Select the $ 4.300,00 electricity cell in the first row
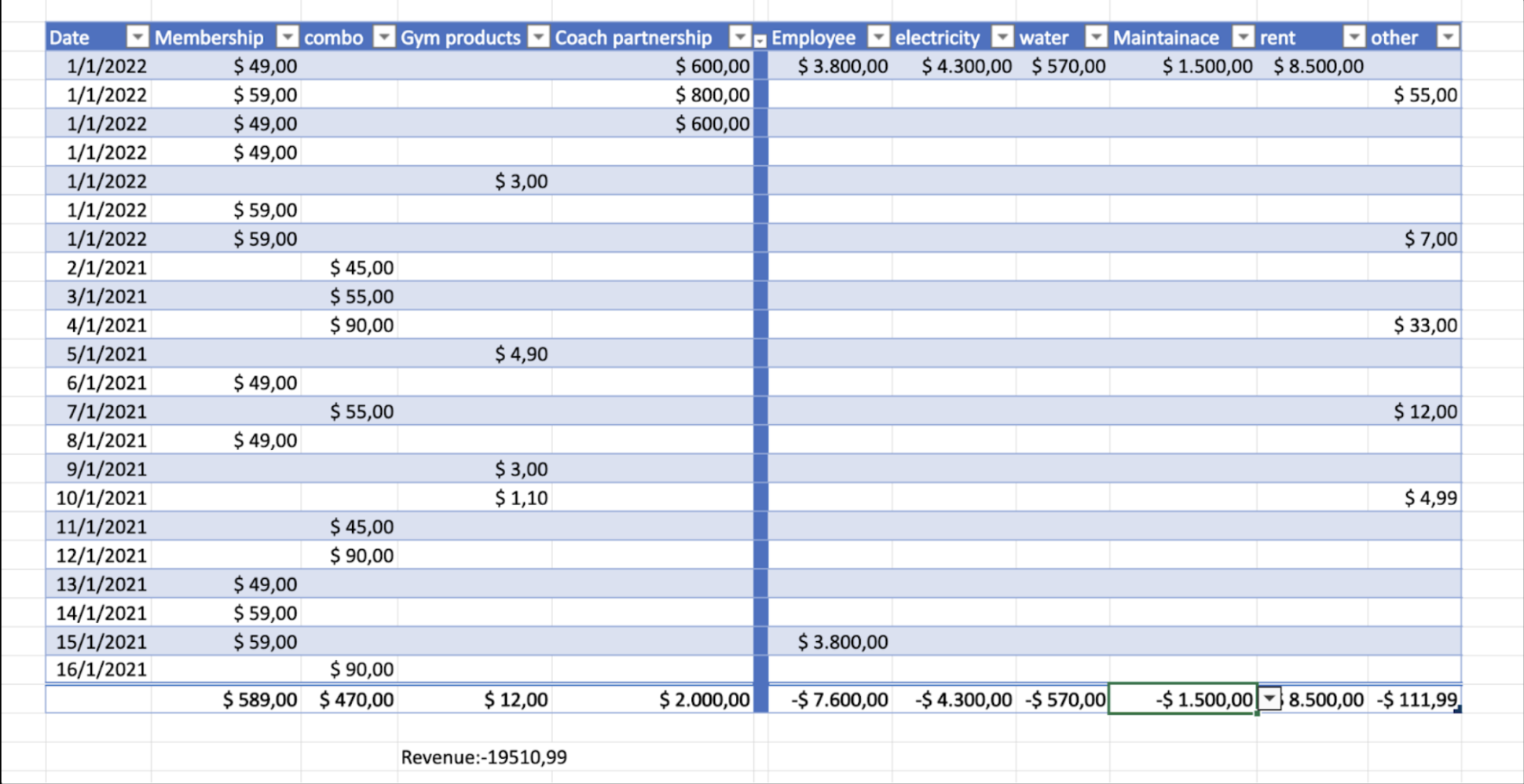The image size is (1524, 784). coord(954,66)
